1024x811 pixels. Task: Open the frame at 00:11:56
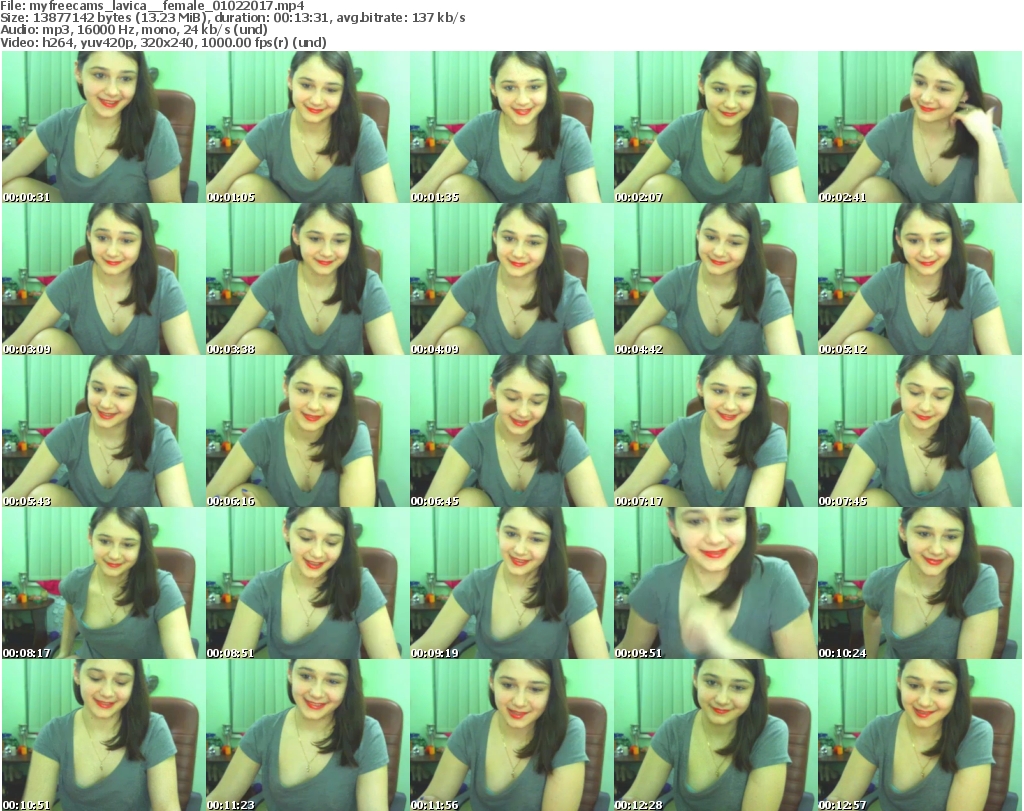tap(511, 735)
